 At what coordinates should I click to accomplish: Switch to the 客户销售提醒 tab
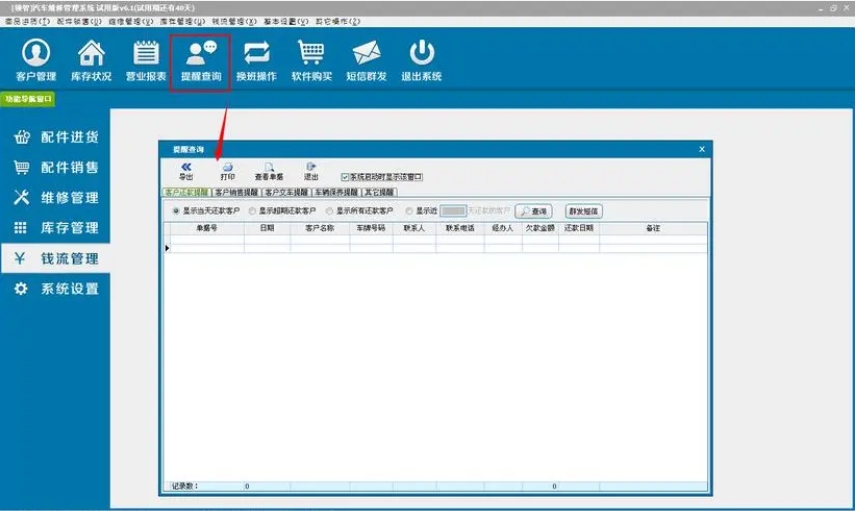coord(236,192)
